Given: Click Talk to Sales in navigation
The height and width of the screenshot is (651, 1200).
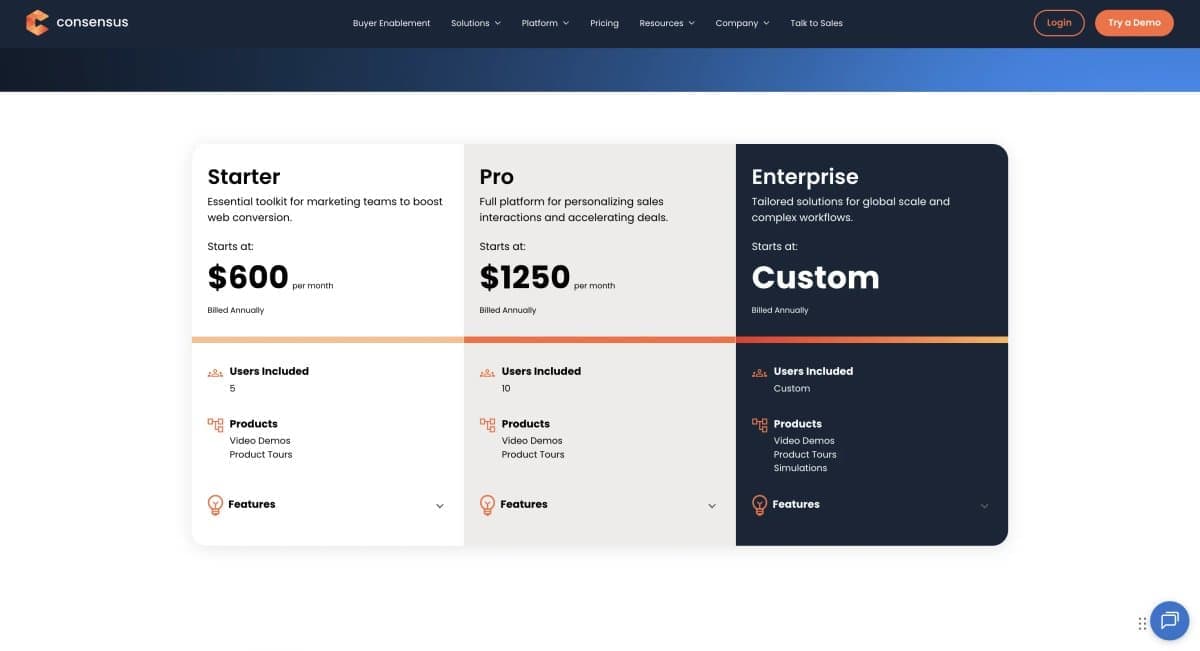Looking at the screenshot, I should pyautogui.click(x=816, y=23).
